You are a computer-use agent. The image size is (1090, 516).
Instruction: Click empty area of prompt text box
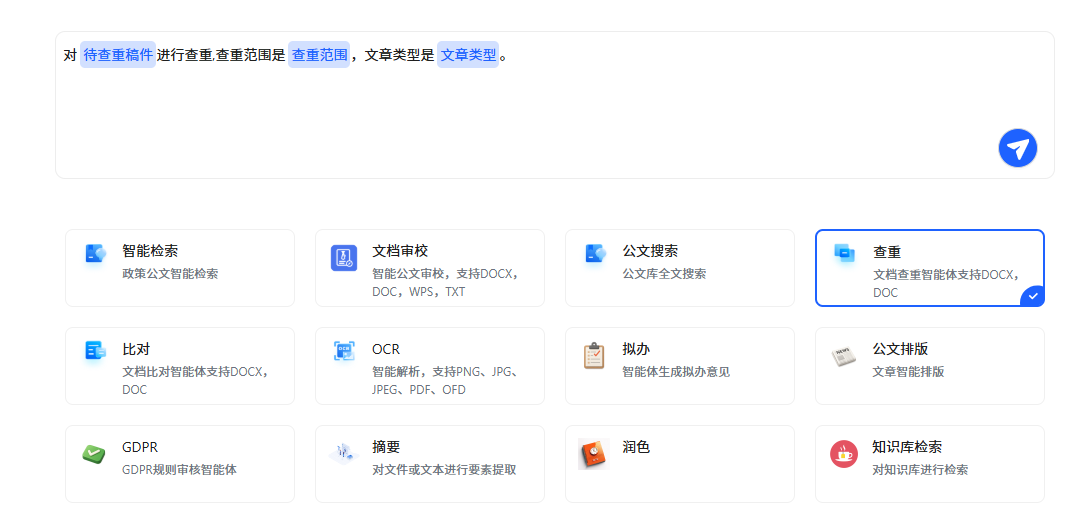(x=500, y=120)
